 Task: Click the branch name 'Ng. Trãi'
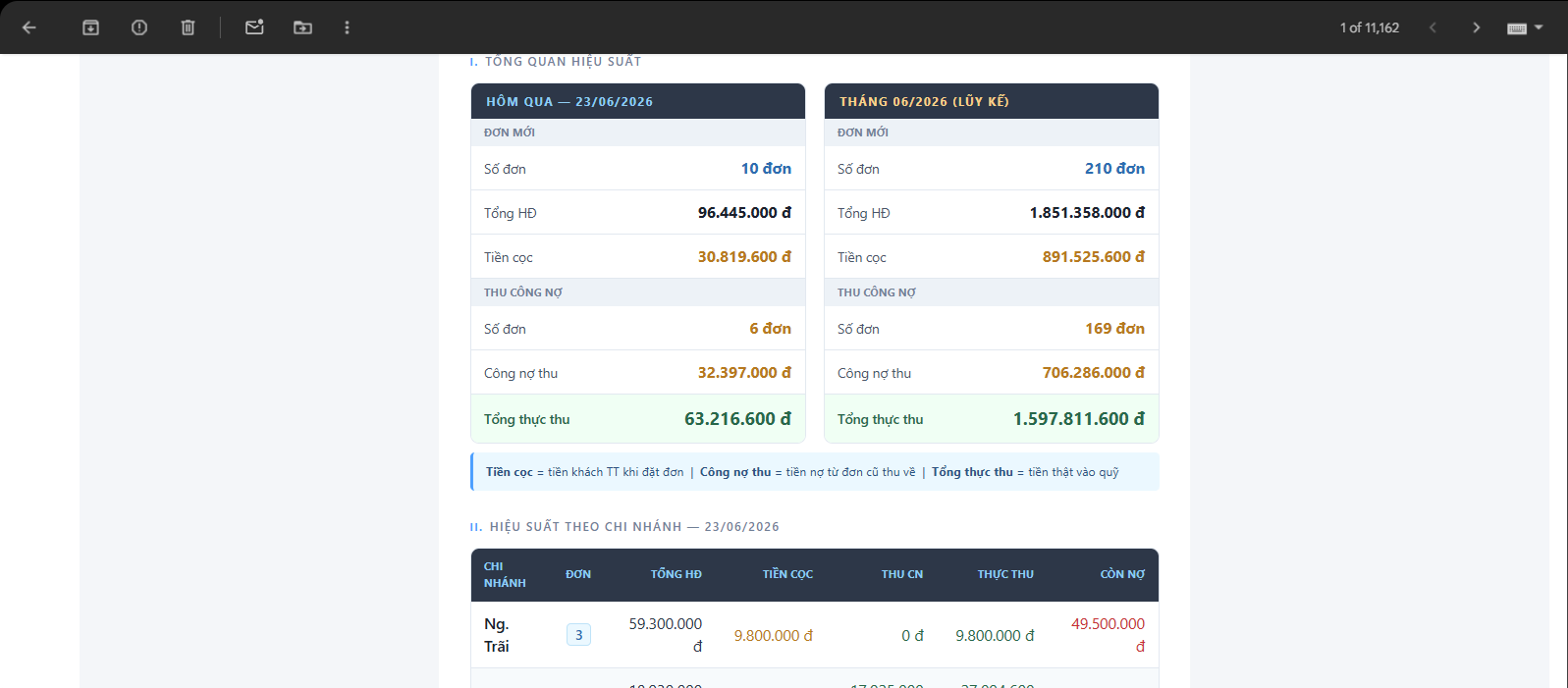(x=497, y=635)
